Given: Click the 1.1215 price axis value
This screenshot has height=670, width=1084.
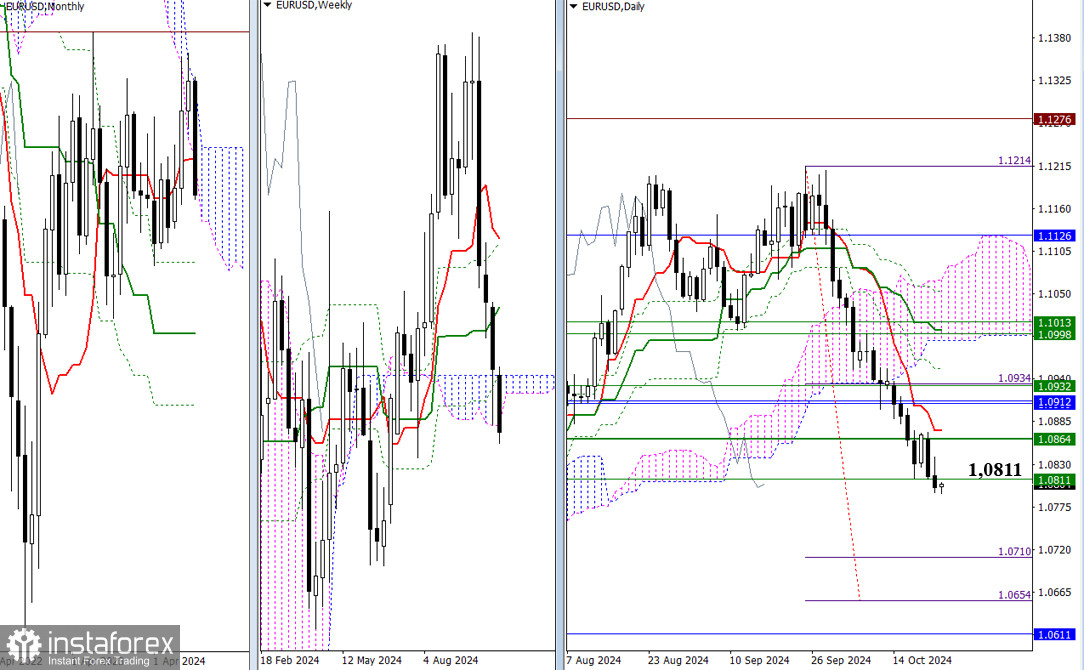Looking at the screenshot, I should pos(1055,167).
